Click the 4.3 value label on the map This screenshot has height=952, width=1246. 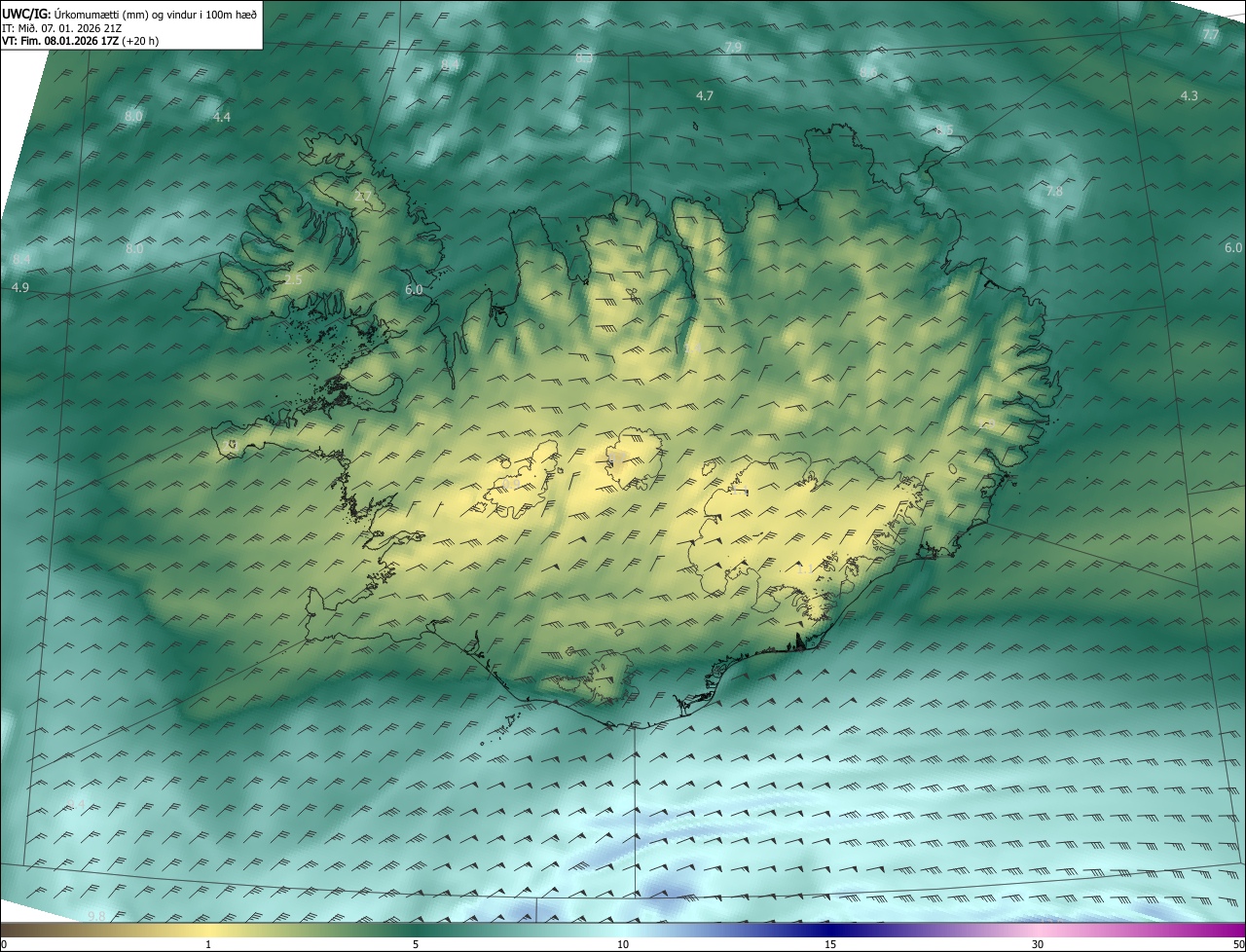1189,95
